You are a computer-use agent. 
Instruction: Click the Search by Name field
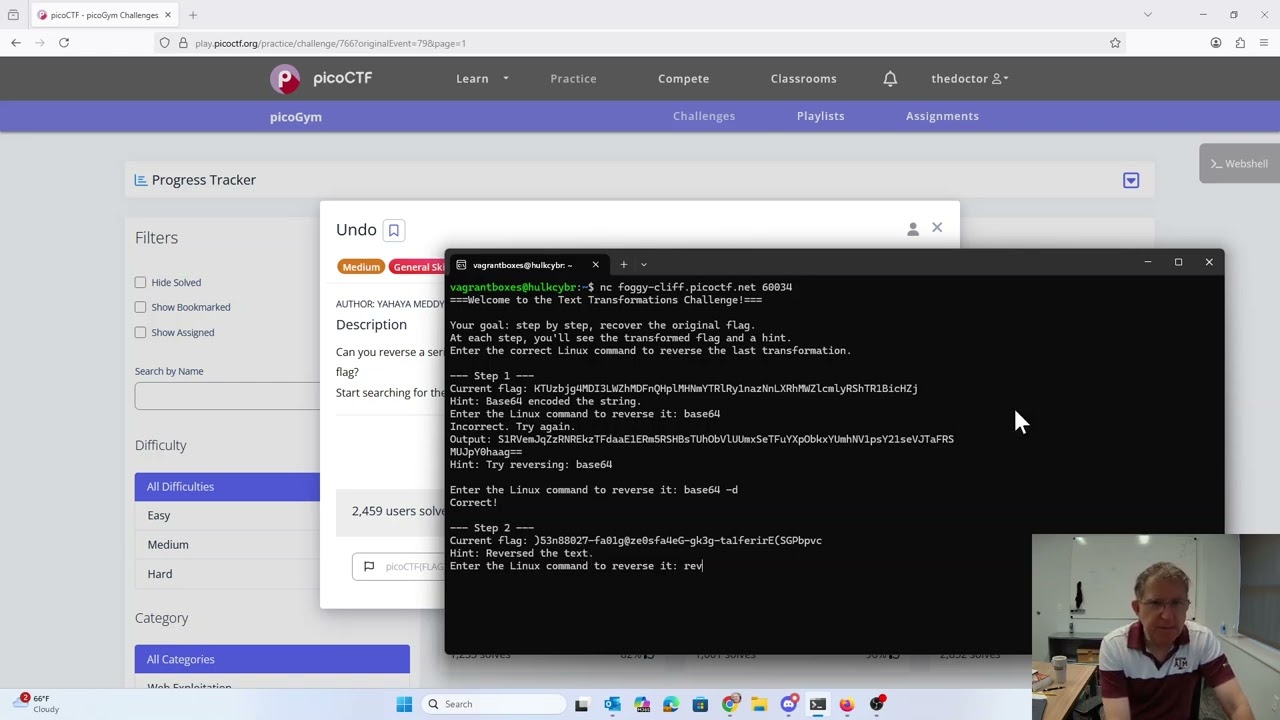(227, 396)
